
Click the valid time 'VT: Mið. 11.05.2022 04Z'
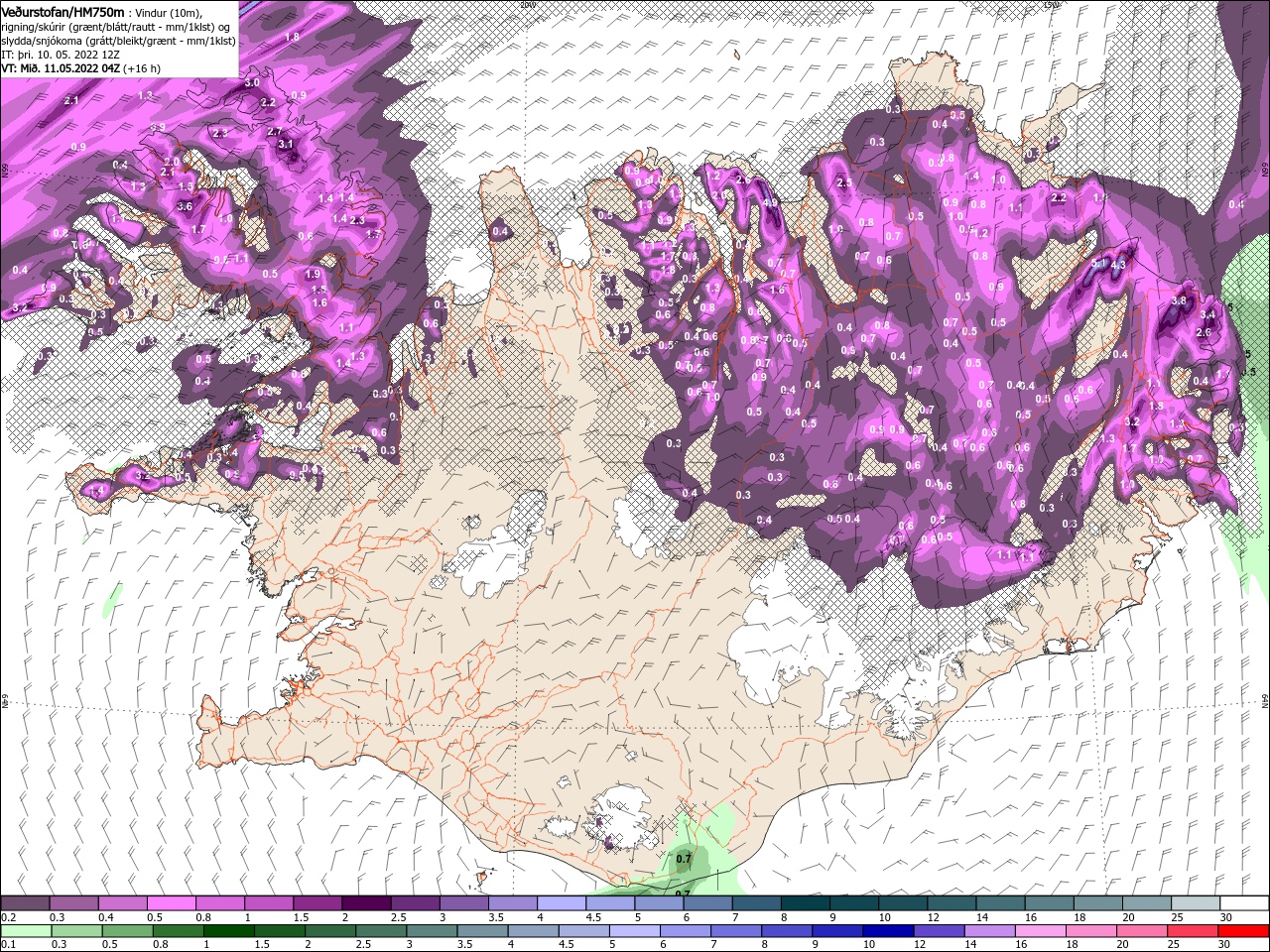tap(63, 68)
